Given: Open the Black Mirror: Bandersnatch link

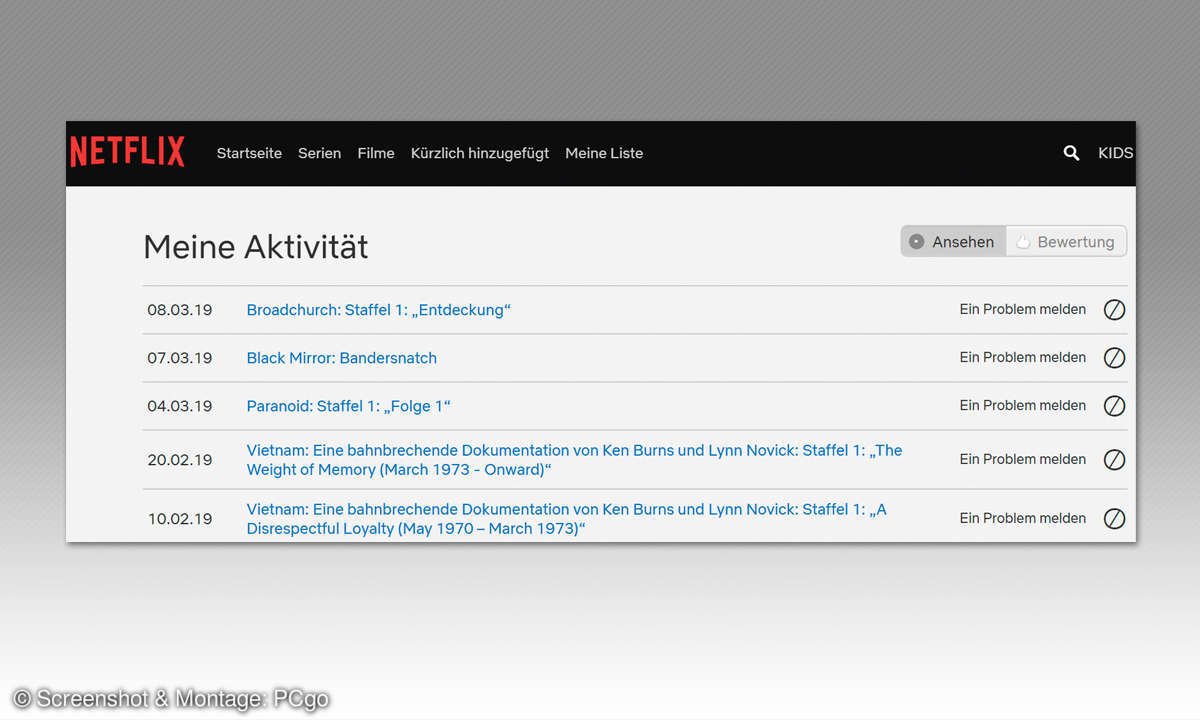Looking at the screenshot, I should [342, 358].
